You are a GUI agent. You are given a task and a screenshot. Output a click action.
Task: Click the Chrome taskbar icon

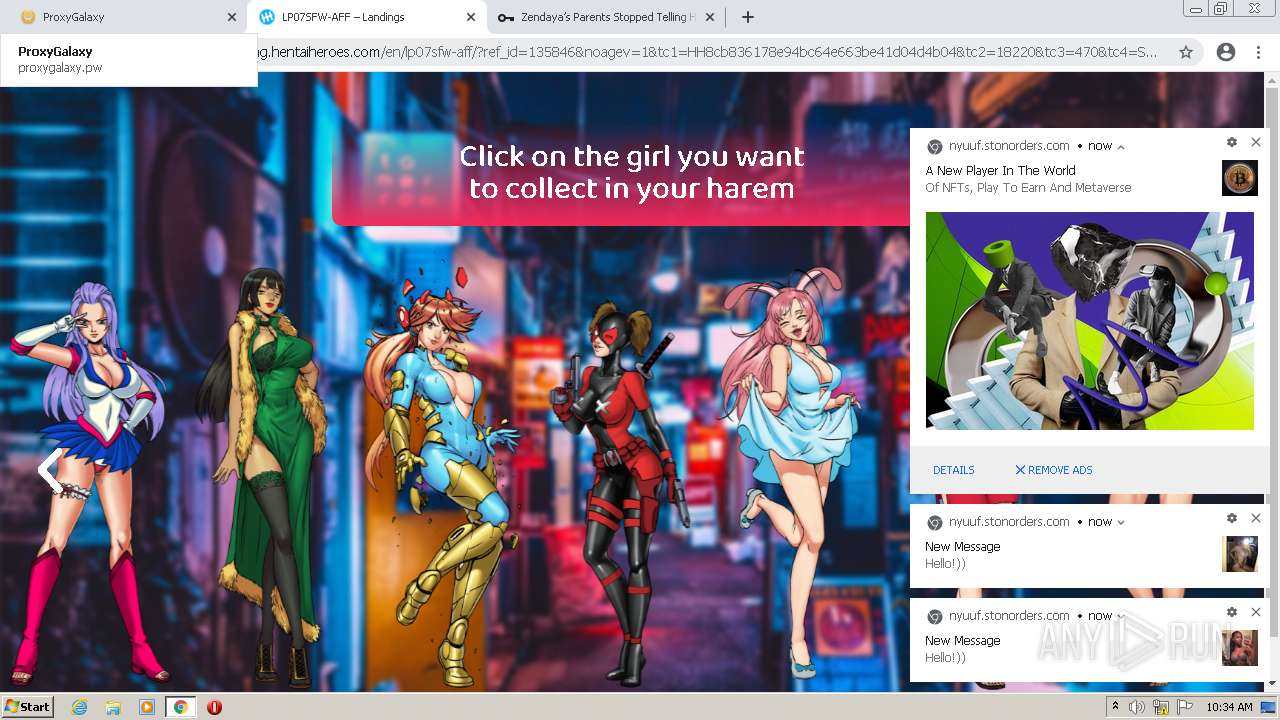[x=180, y=707]
